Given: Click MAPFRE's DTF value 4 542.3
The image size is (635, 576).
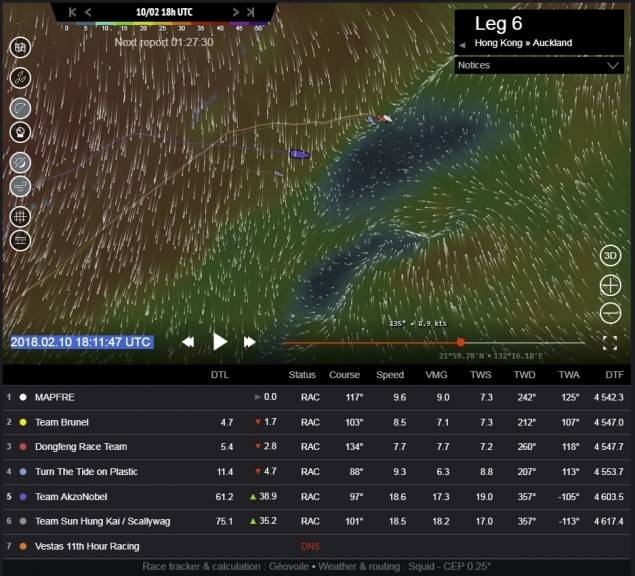Looking at the screenshot, I should point(609,397).
